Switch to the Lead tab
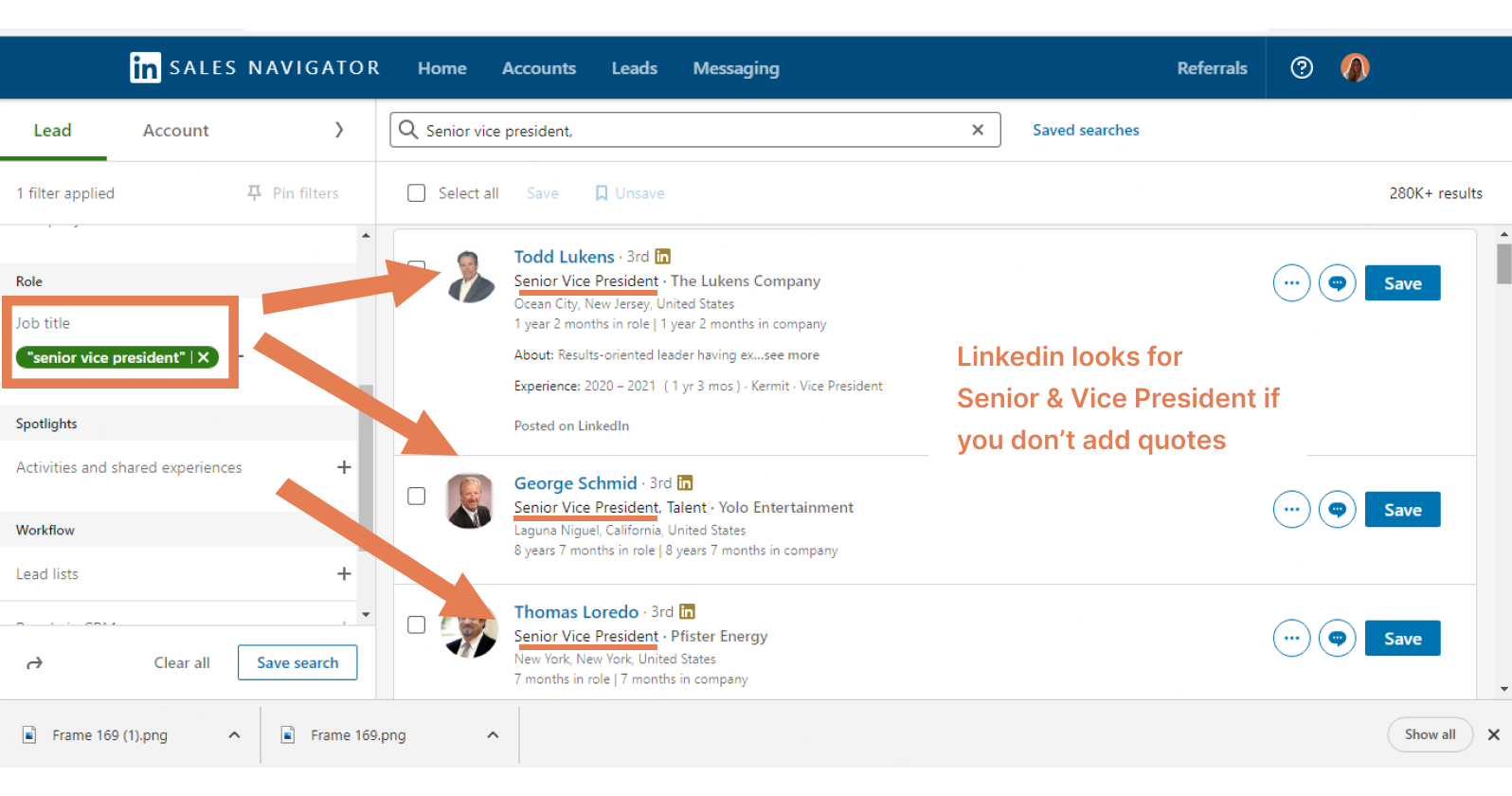This screenshot has width=1512, height=796. (53, 130)
